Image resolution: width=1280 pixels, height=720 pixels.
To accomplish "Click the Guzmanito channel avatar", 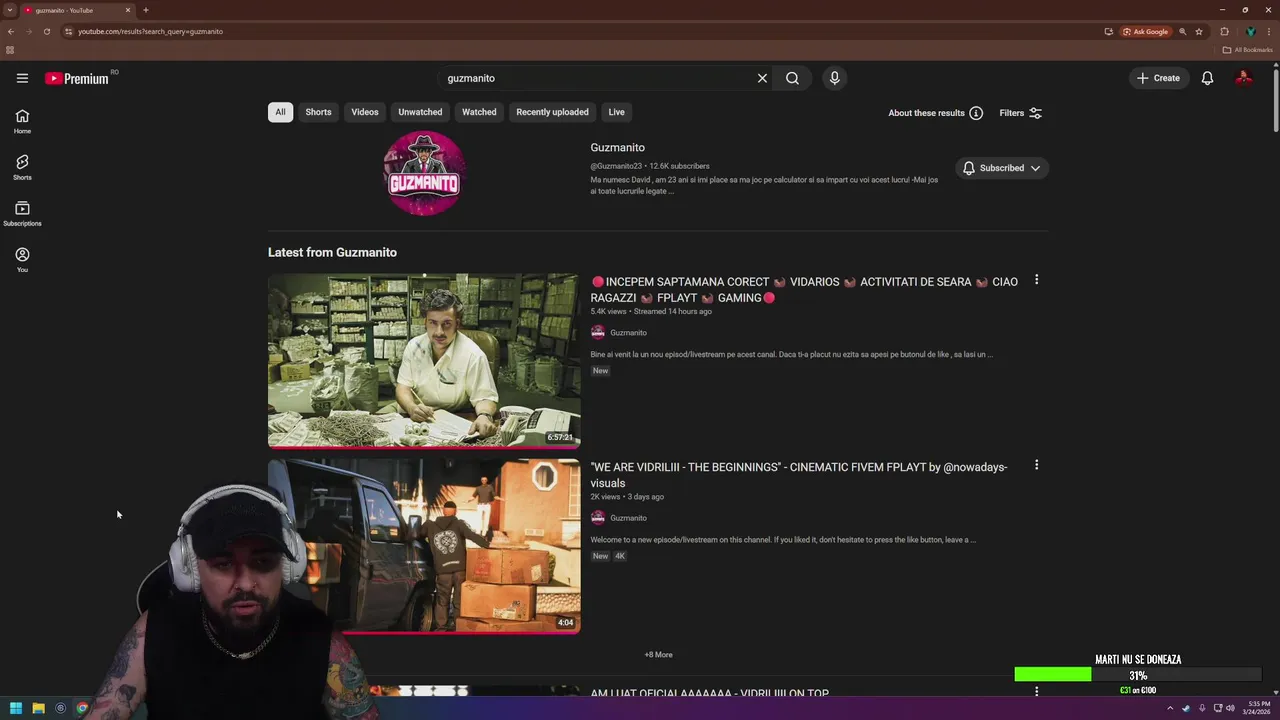I will [x=424, y=173].
